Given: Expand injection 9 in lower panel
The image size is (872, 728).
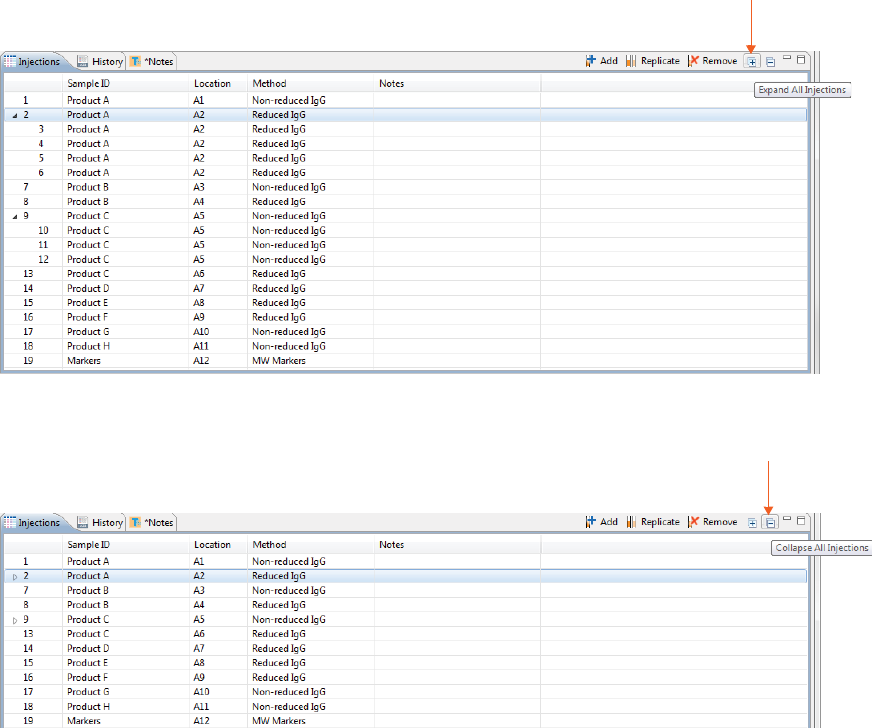Looking at the screenshot, I should pyautogui.click(x=15, y=620).
